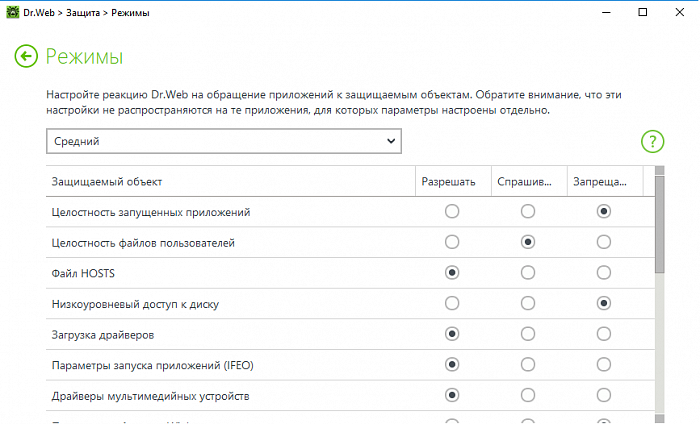This screenshot has width=700, height=424.
Task: Select Разрешать for Драйверы мультимедийных устройств
Action: 452,395
